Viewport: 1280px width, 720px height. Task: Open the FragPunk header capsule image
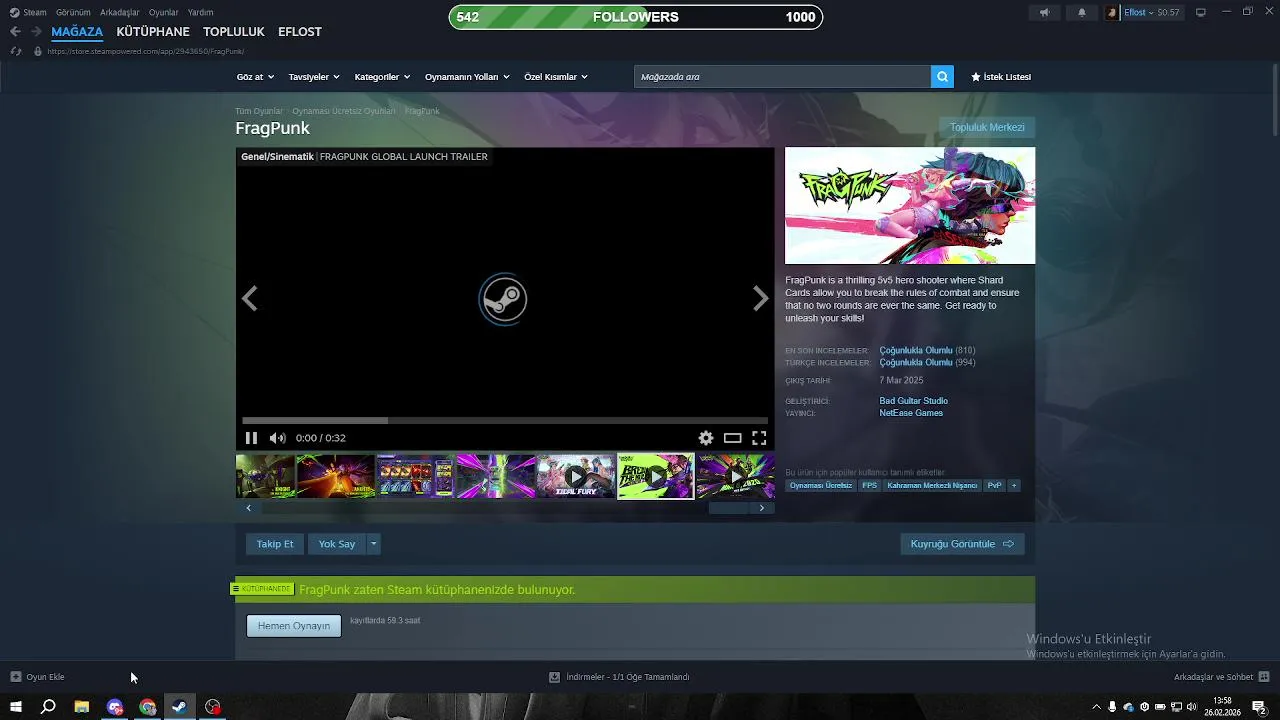(910, 206)
